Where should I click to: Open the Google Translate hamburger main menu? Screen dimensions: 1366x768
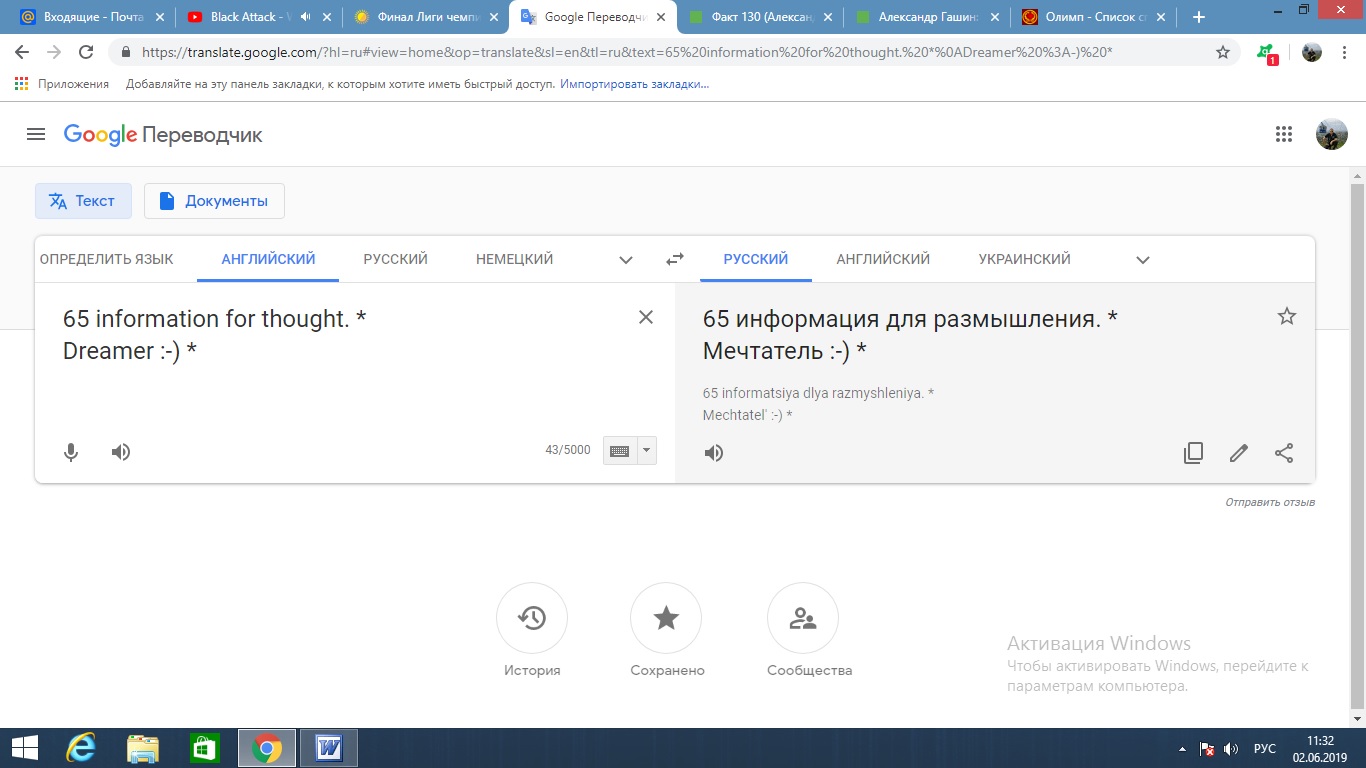pyautogui.click(x=36, y=134)
